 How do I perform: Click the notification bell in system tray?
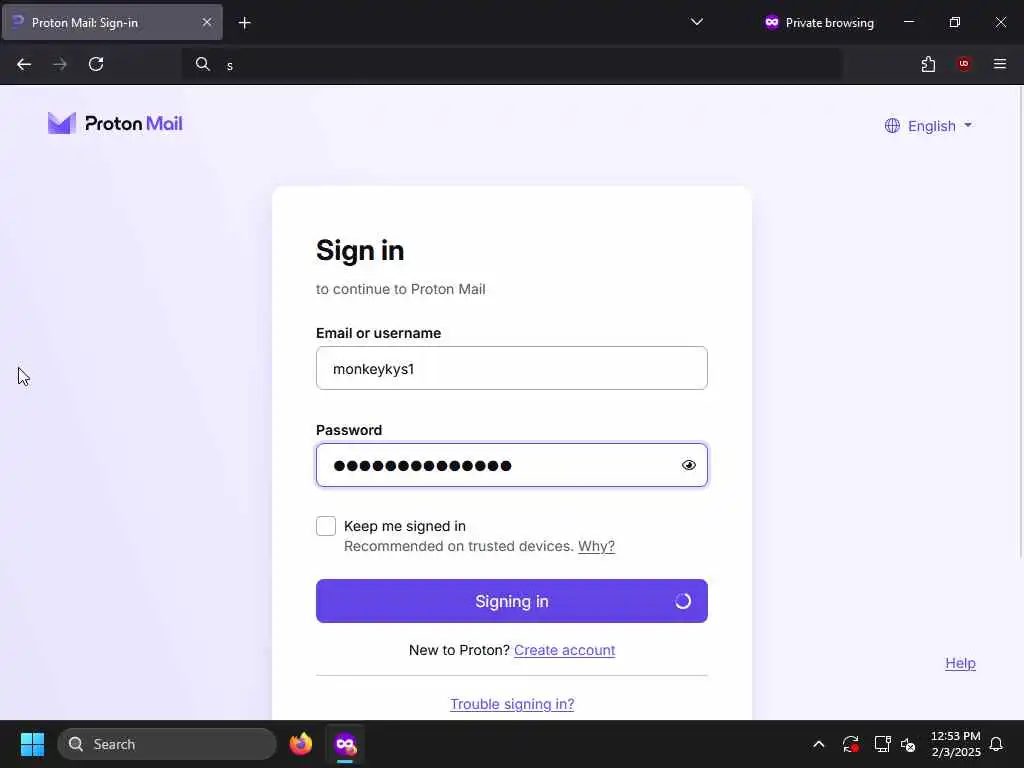(996, 744)
